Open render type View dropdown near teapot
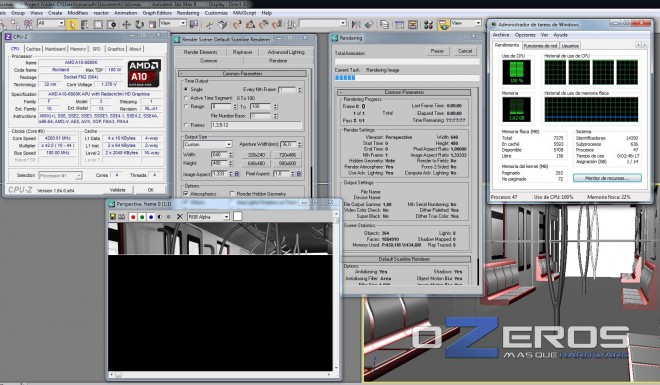The width and height of the screenshot is (660, 385). click(466, 23)
